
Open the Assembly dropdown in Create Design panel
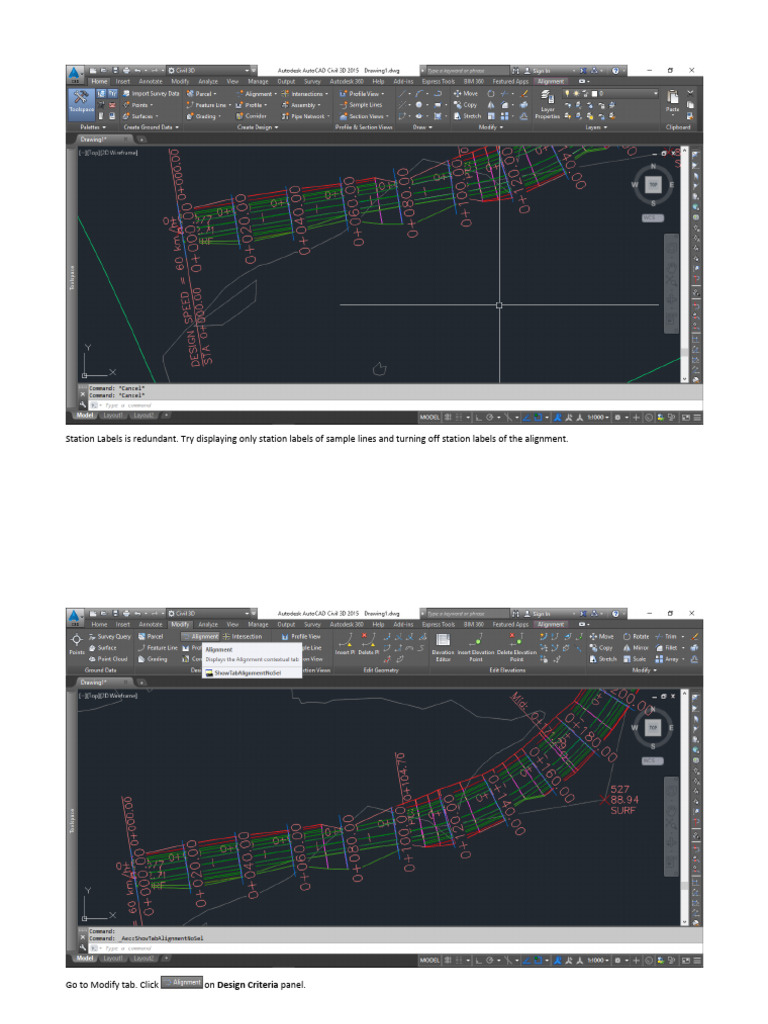301,104
